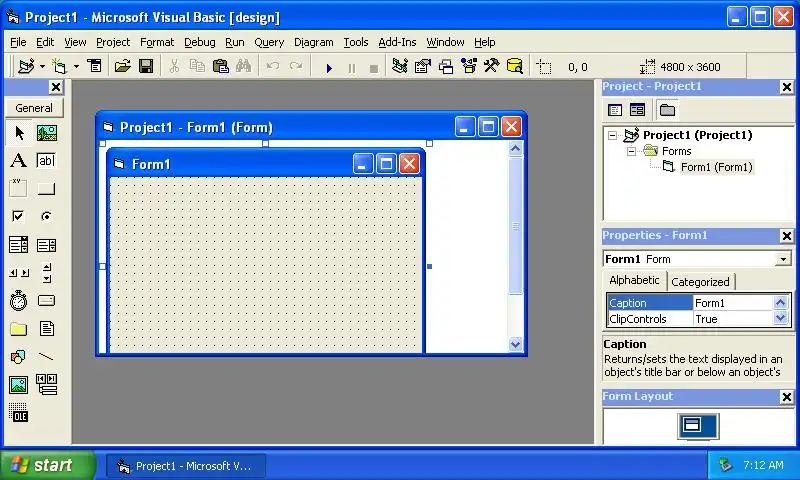Click the Open Project folder icon
Image resolution: width=800 pixels, height=480 pixels.
tap(122, 66)
